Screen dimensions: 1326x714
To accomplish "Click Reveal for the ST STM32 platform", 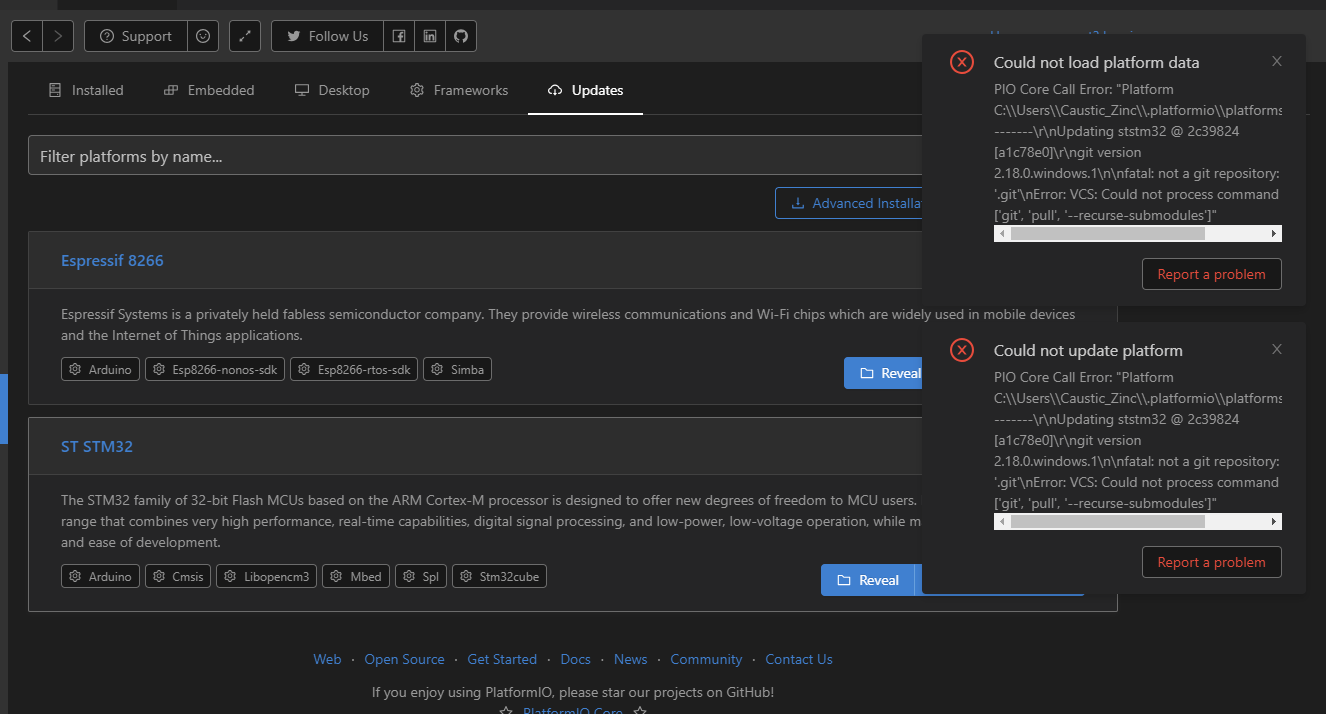I will [x=868, y=579].
